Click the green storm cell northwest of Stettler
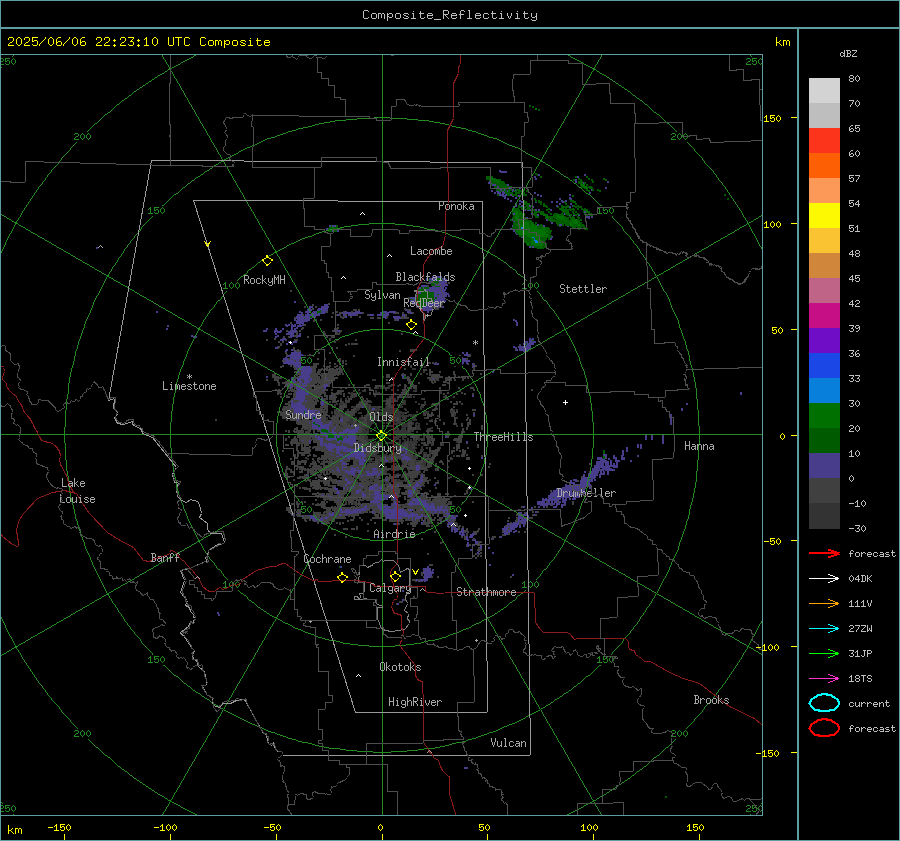This screenshot has height=841, width=900. 534,230
